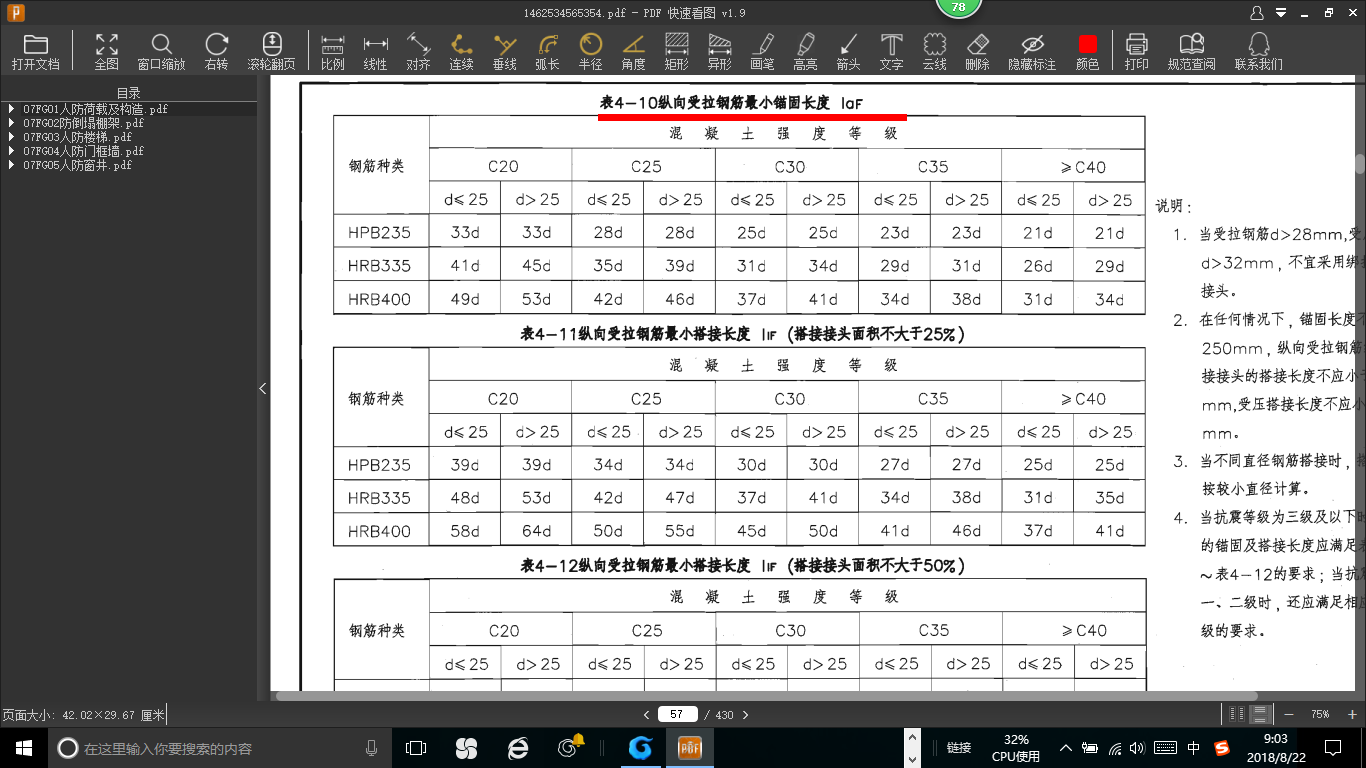Open the Windows Start menu
The image size is (1366, 768).
coord(23,748)
